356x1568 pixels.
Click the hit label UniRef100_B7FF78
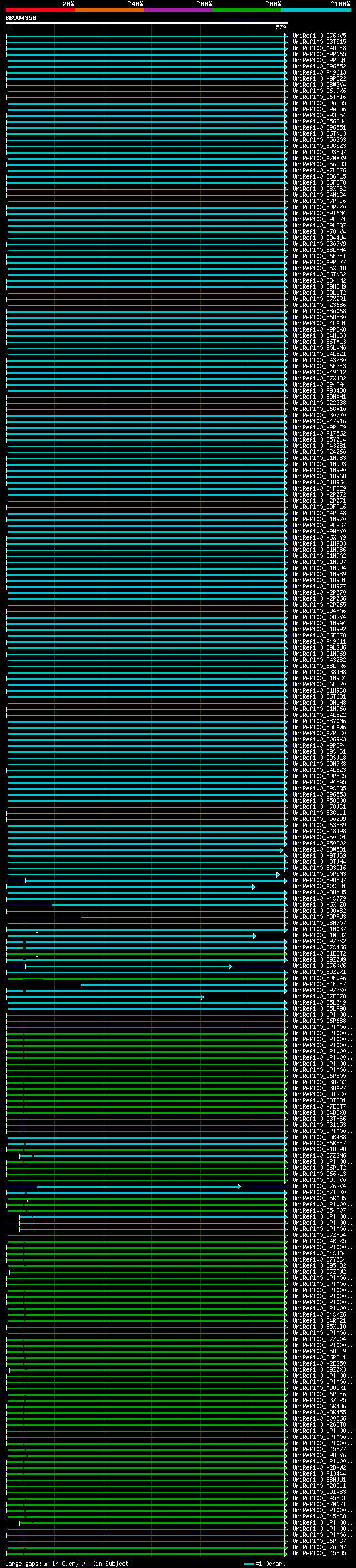pyautogui.click(x=319, y=996)
